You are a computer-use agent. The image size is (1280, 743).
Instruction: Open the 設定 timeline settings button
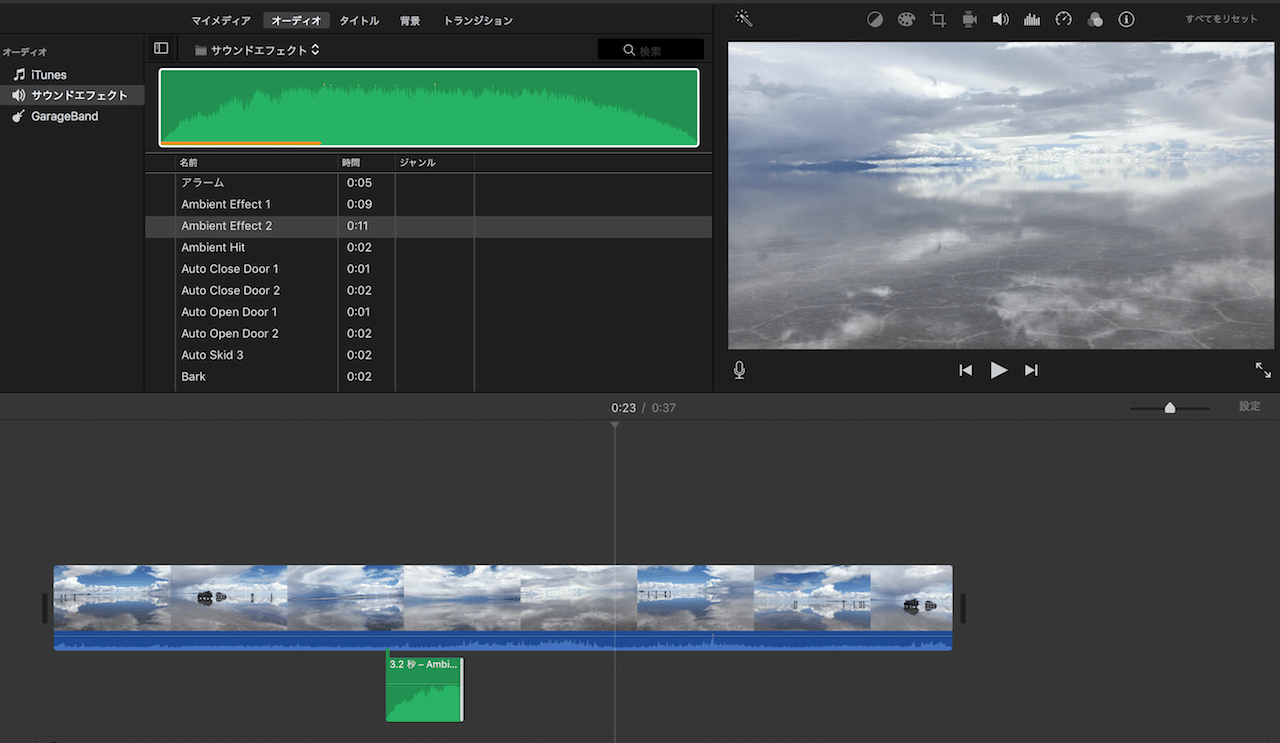(1250, 406)
